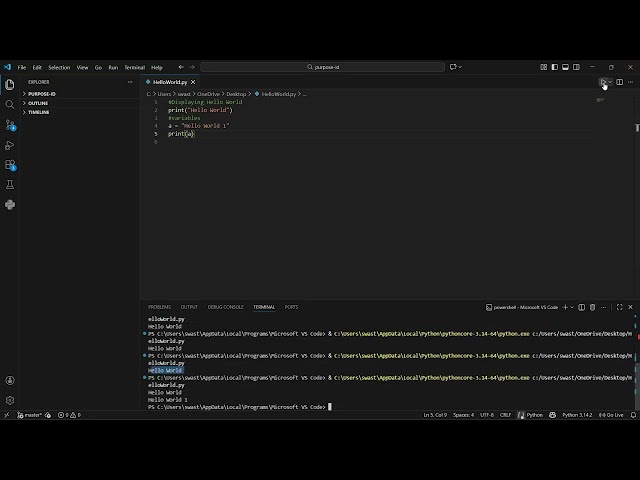Expand the TIMELINE section
Viewport: 640px width, 480px height.
[x=80, y=112]
